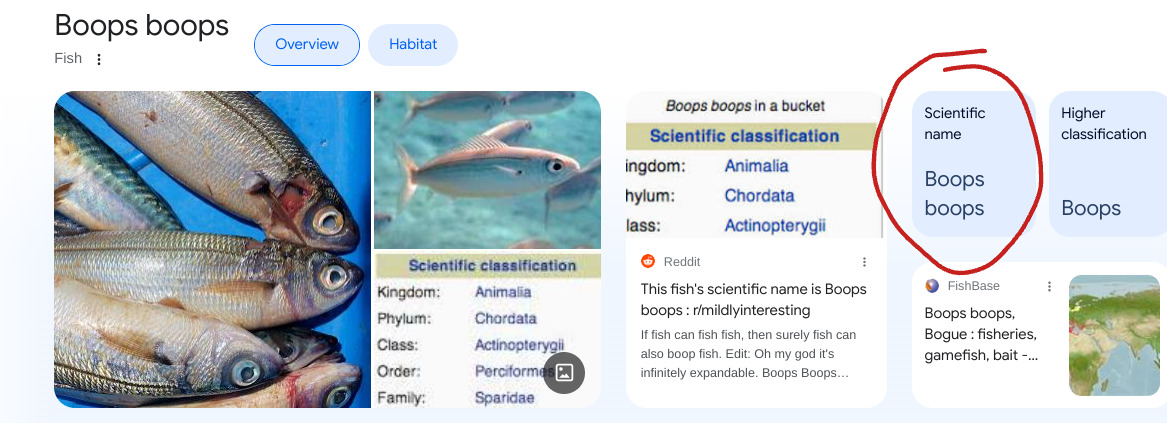View the underwater swimming fish photo

pyautogui.click(x=487, y=170)
